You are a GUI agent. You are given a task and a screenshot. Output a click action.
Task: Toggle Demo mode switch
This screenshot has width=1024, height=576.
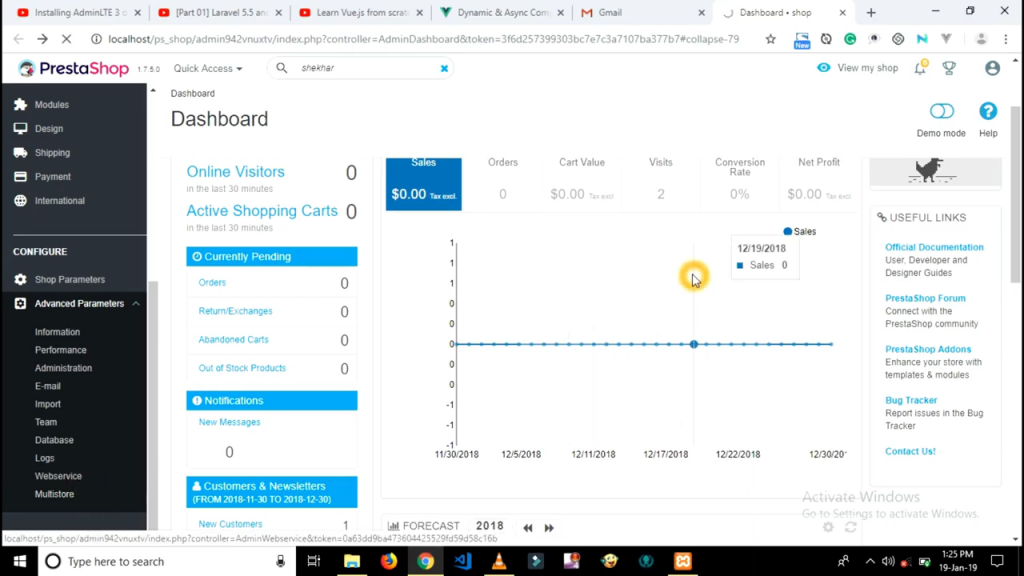[x=941, y=112]
